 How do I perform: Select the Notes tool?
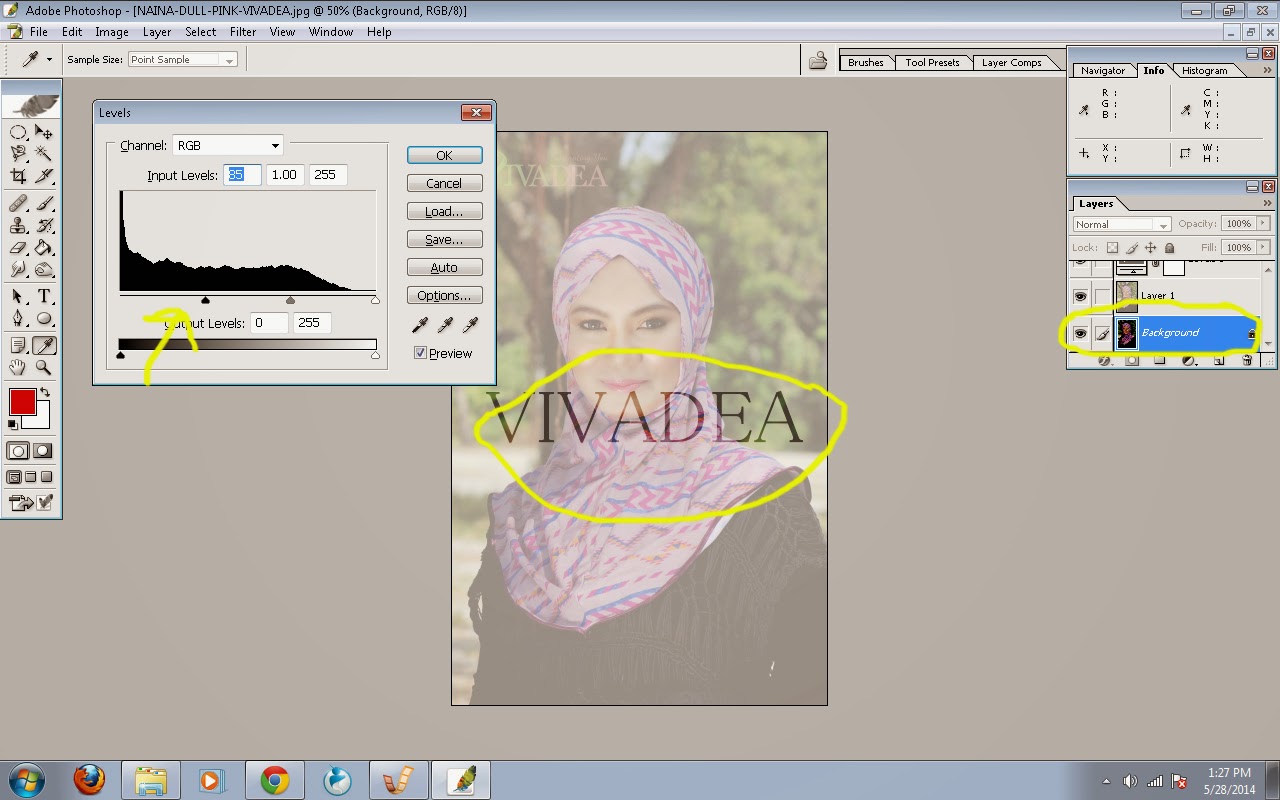click(x=18, y=345)
